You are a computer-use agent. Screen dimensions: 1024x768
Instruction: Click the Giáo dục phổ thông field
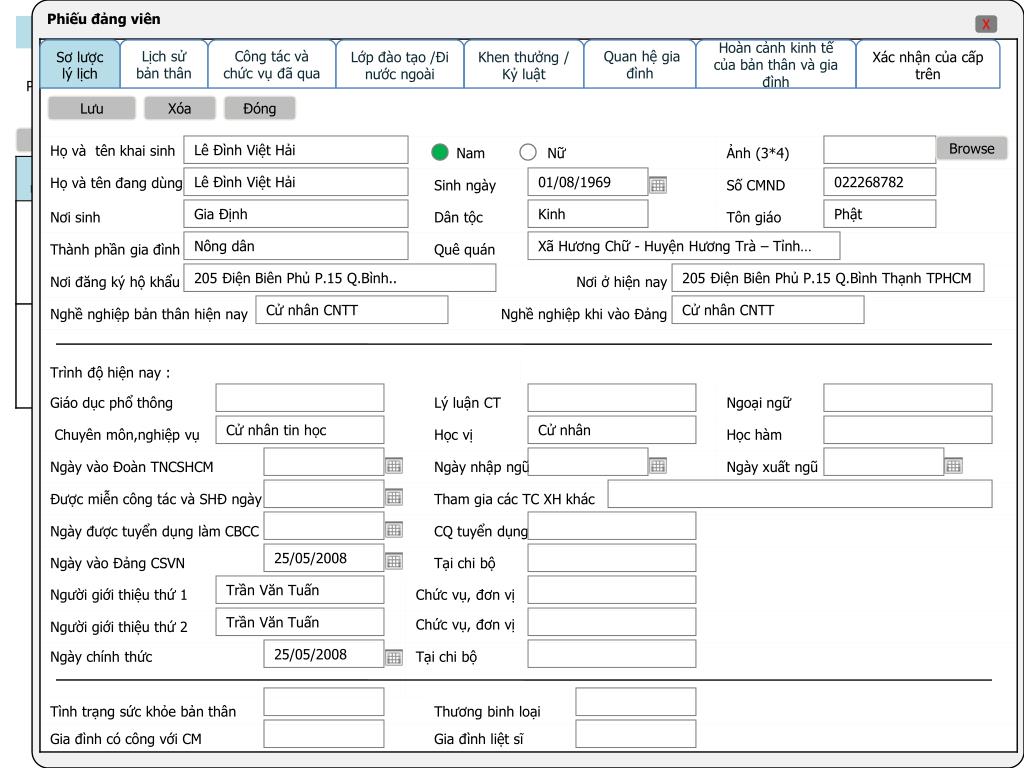[300, 398]
